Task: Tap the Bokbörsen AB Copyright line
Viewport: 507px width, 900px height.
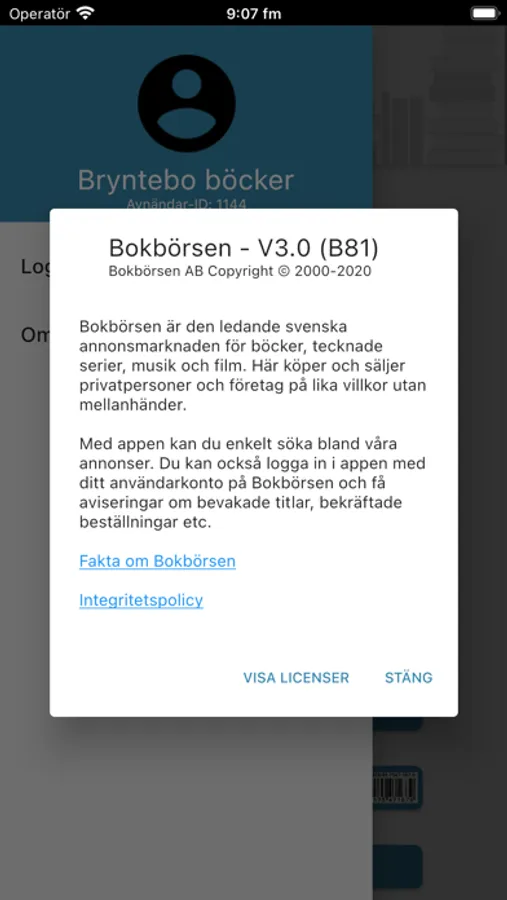Action: 240,271
